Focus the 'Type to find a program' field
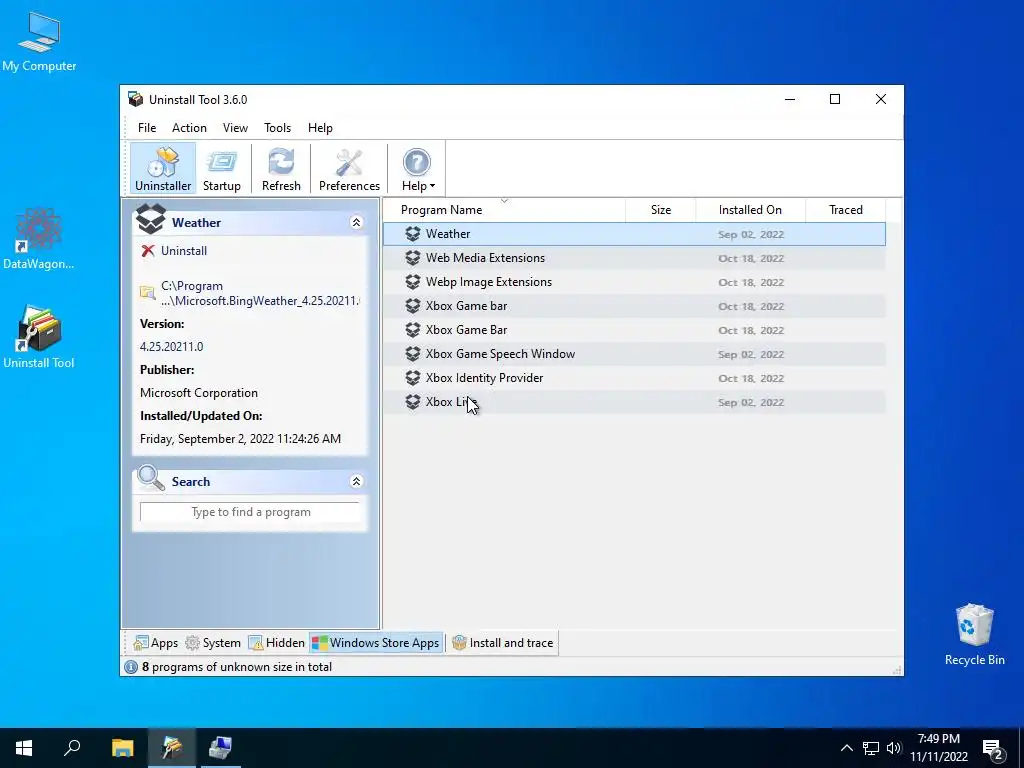Image resolution: width=1024 pixels, height=768 pixels. tap(250, 512)
